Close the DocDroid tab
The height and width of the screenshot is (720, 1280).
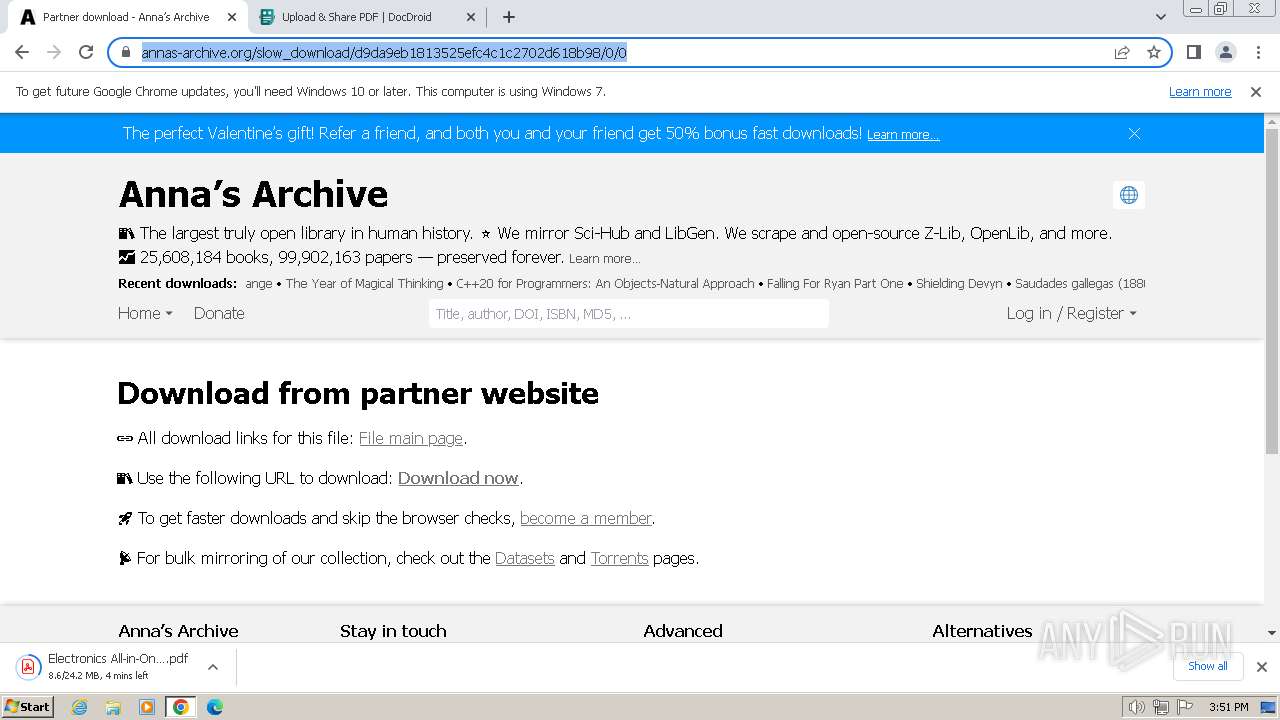click(x=472, y=17)
